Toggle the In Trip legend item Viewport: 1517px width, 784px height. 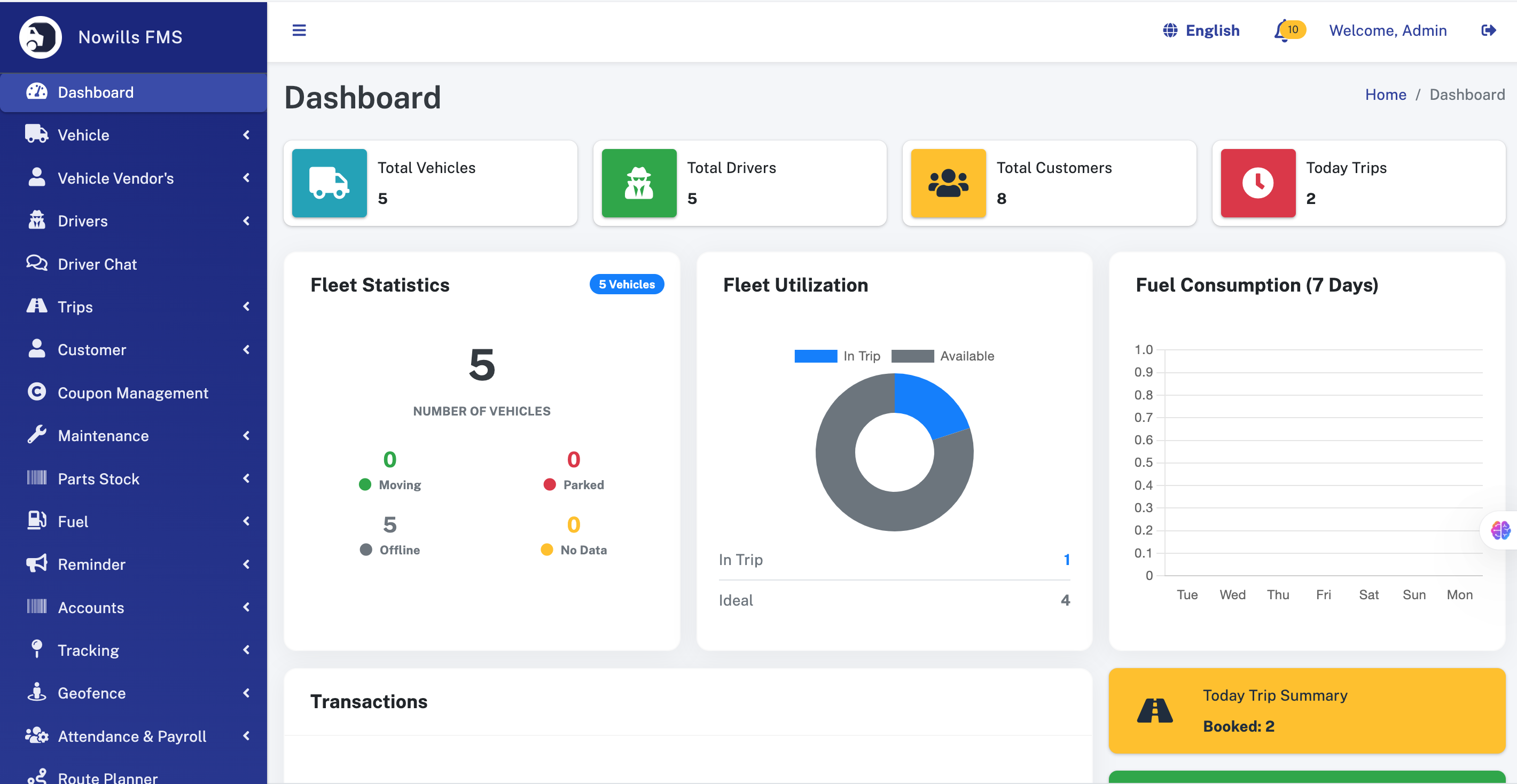click(837, 356)
